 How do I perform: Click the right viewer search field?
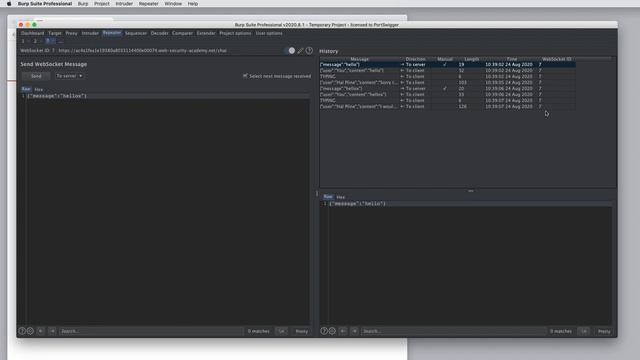(x=453, y=331)
